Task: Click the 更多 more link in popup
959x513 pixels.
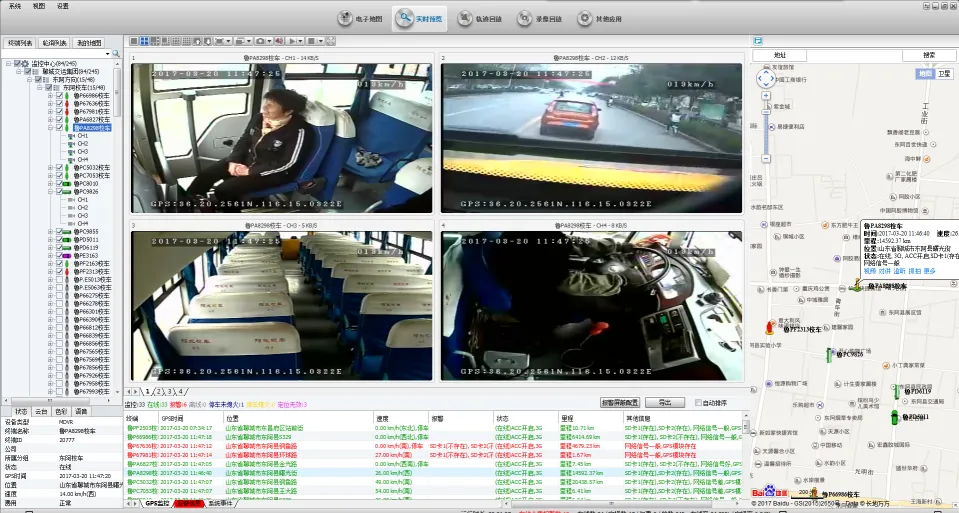Action: (x=929, y=271)
